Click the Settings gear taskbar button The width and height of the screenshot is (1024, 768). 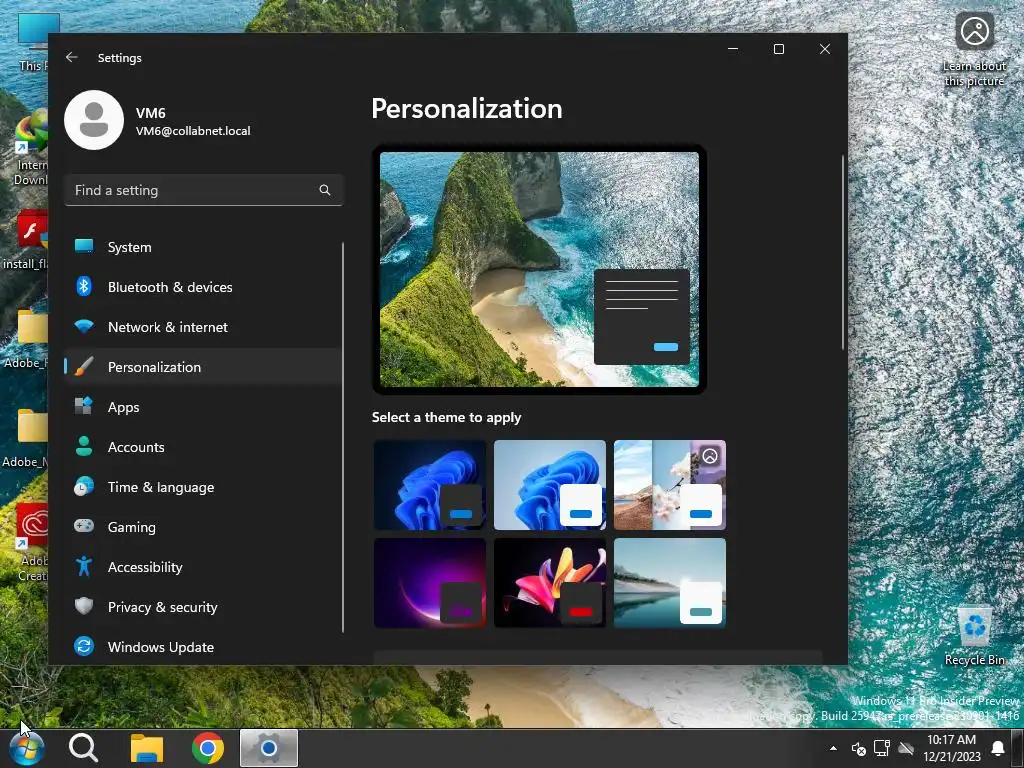pos(268,748)
